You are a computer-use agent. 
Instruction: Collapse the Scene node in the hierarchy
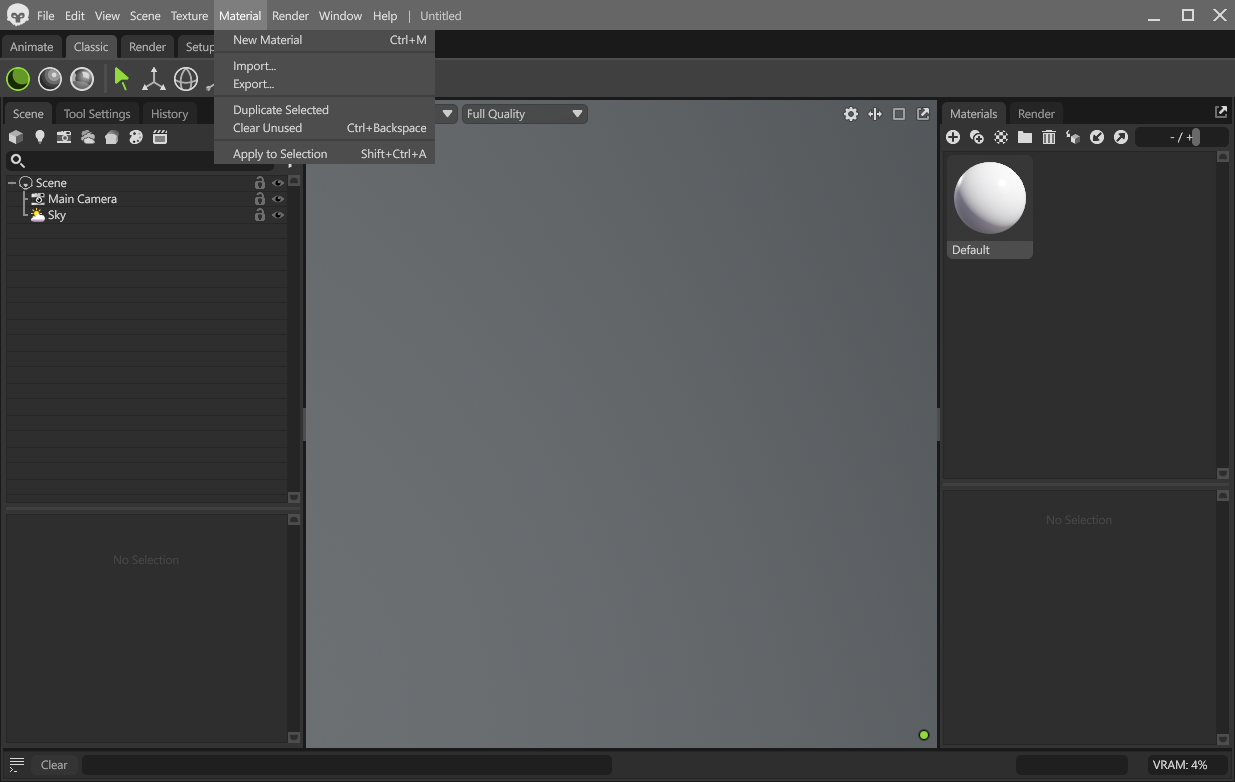tap(12, 182)
